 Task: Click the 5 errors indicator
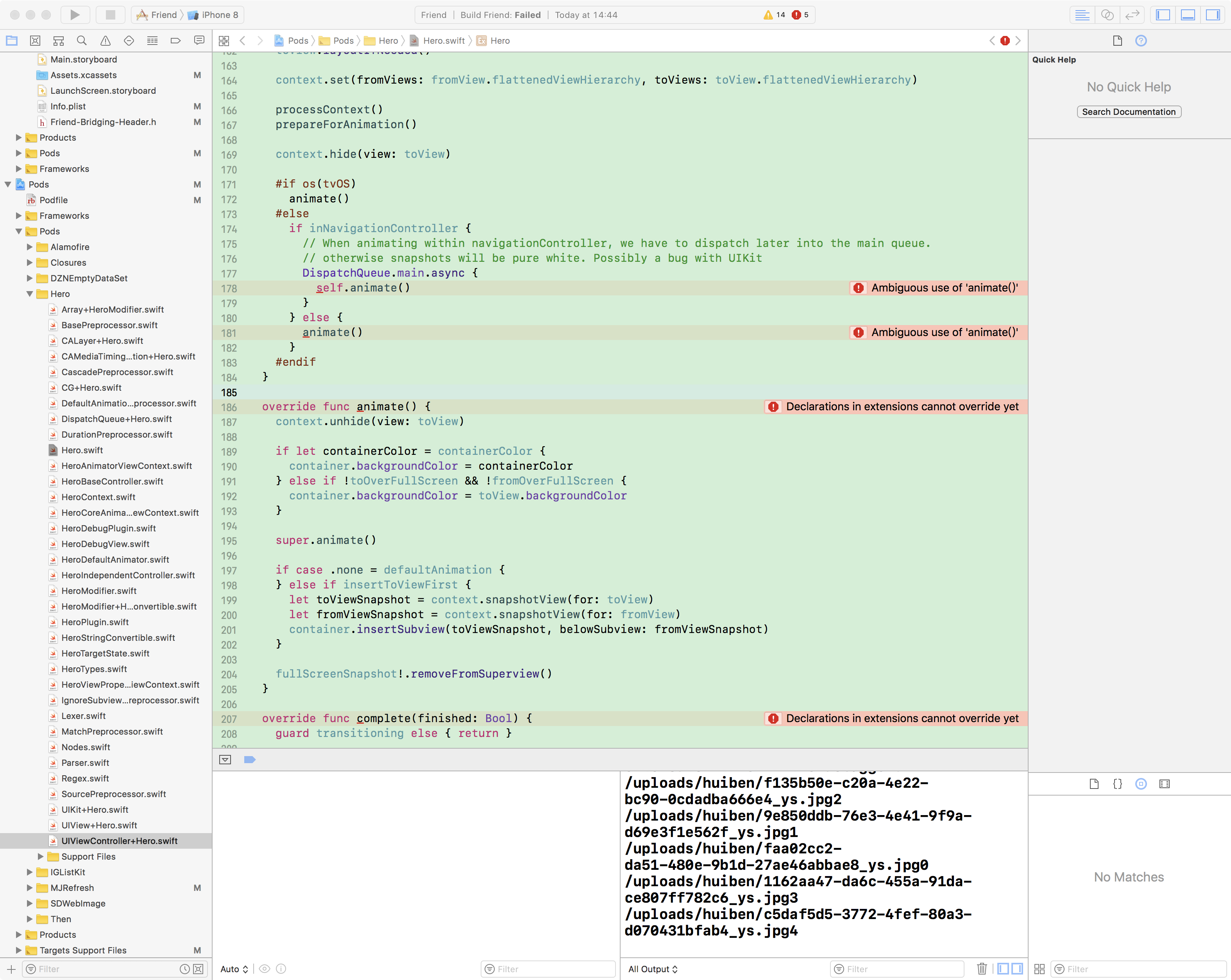(800, 15)
